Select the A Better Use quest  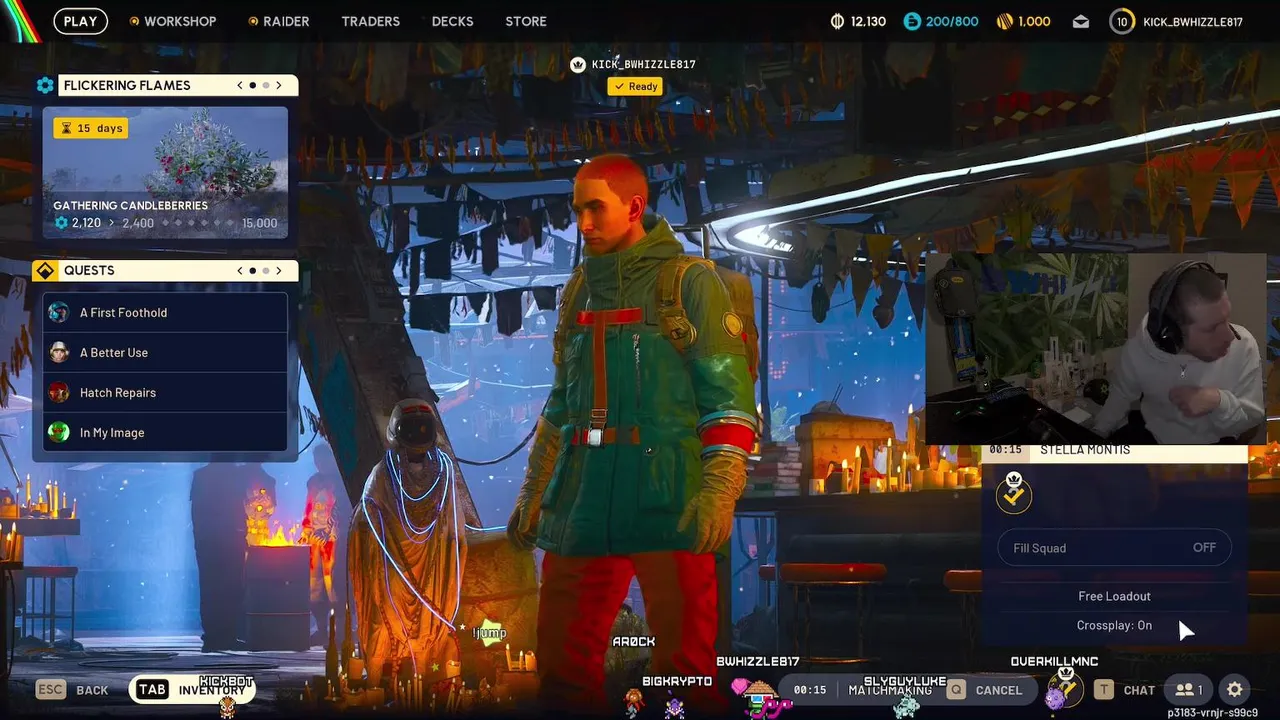(x=165, y=352)
